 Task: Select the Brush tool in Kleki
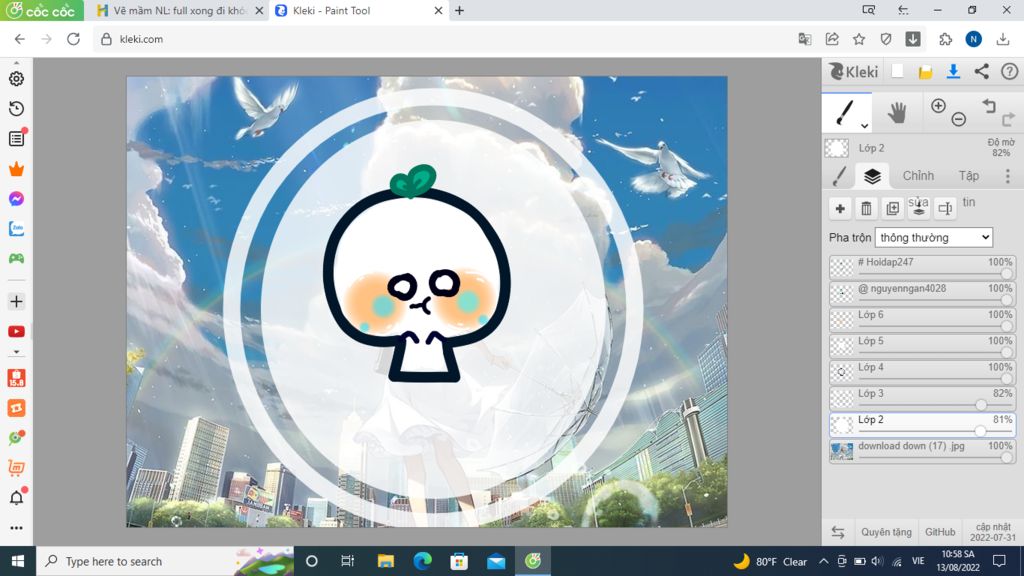845,112
